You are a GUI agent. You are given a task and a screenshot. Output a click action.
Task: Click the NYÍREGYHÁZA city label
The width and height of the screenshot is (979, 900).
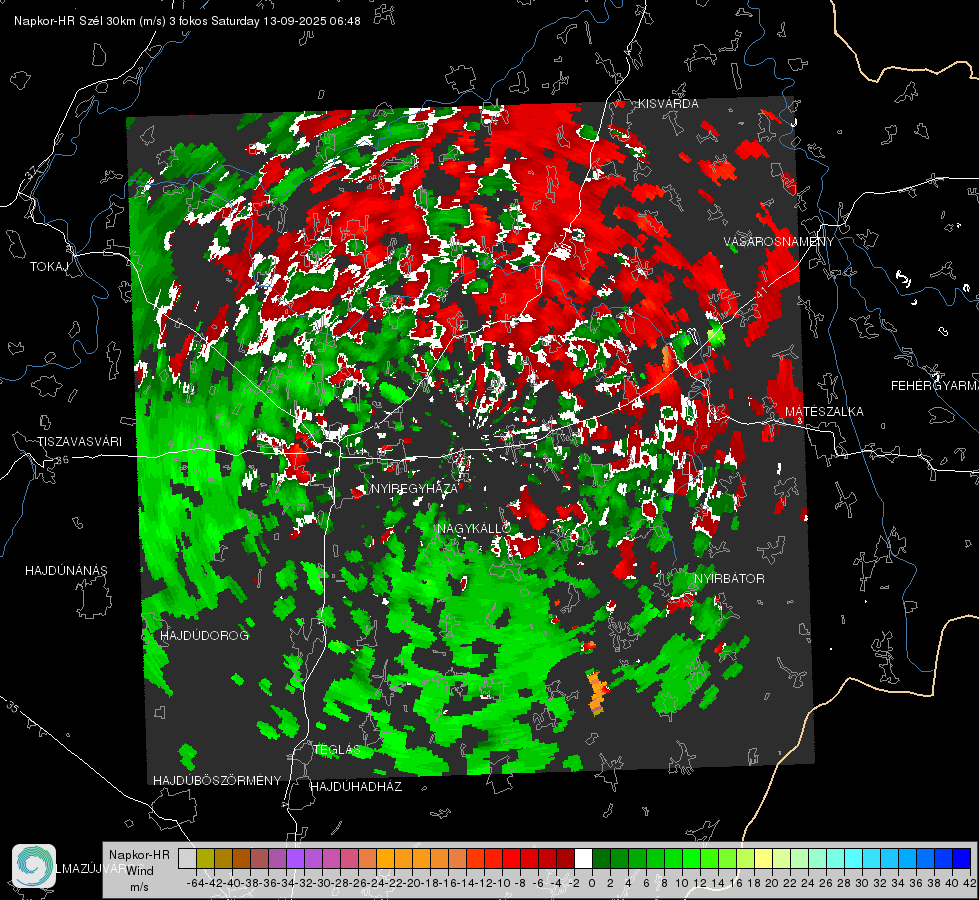414,488
